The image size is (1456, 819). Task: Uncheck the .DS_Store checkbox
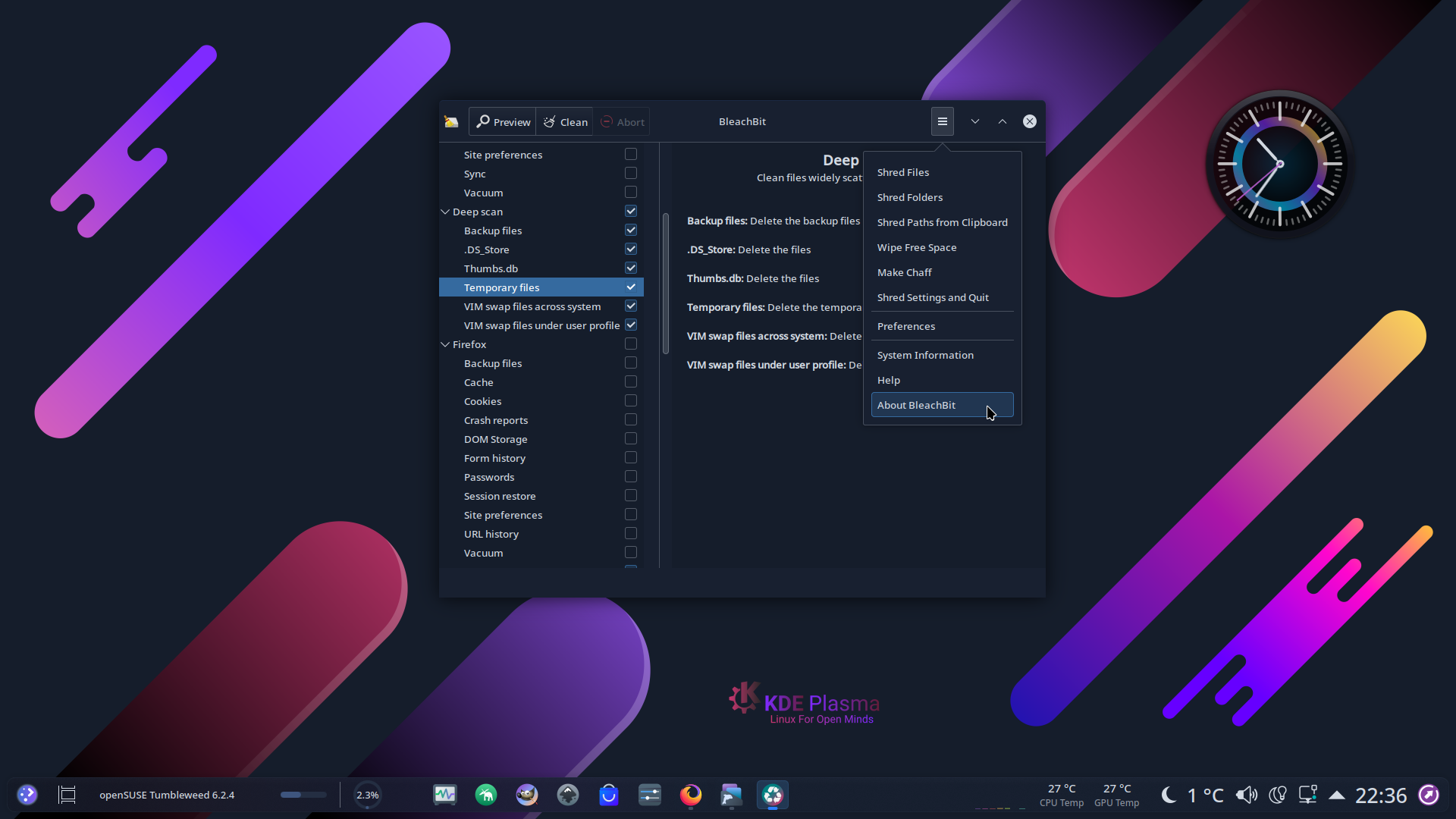click(631, 249)
